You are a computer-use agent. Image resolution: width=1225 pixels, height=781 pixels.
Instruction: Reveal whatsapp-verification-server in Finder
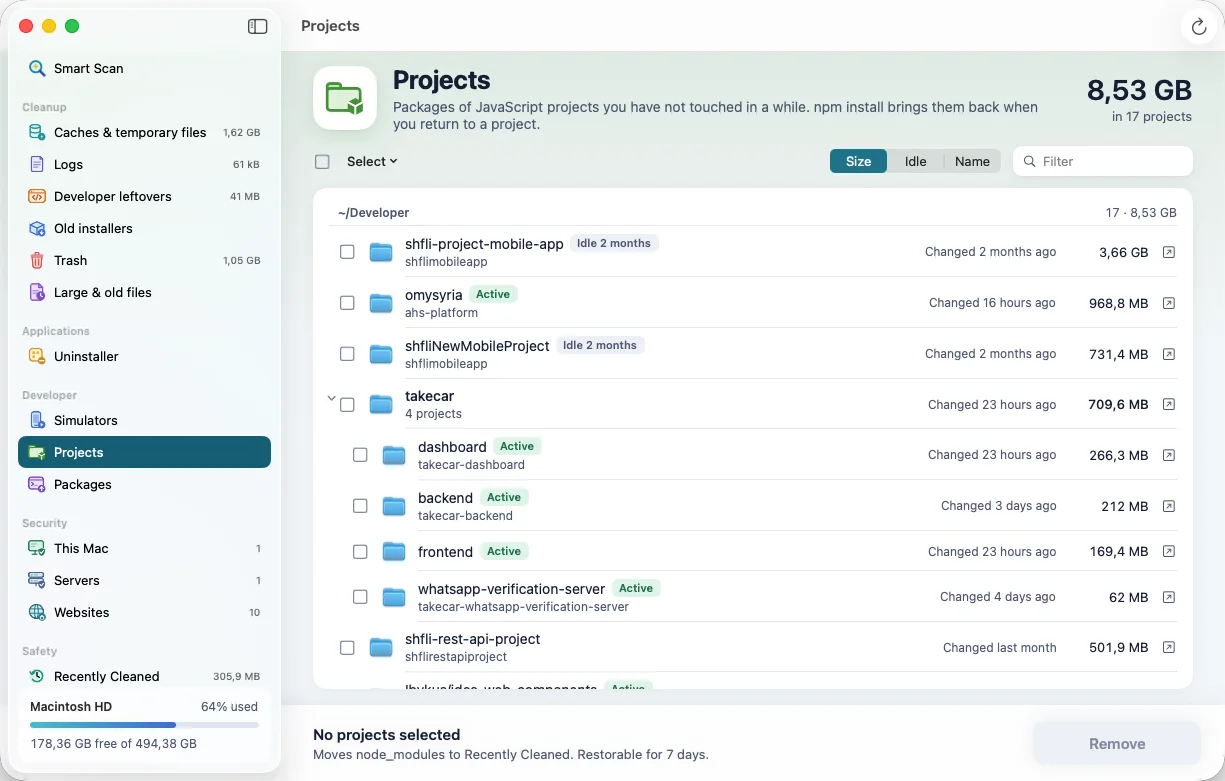(1169, 597)
